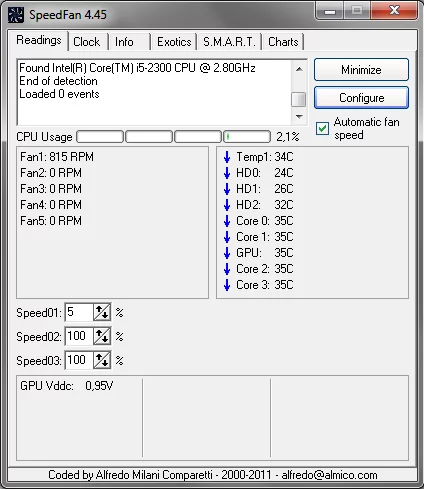Image resolution: width=424 pixels, height=490 pixels.
Task: Click the down arrow icon beside HD1
Action: pyautogui.click(x=227, y=189)
